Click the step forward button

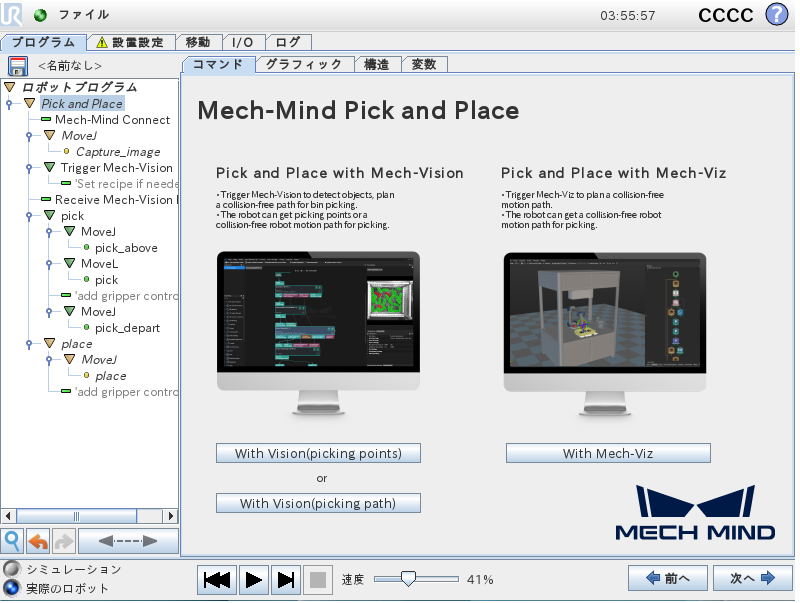point(286,580)
